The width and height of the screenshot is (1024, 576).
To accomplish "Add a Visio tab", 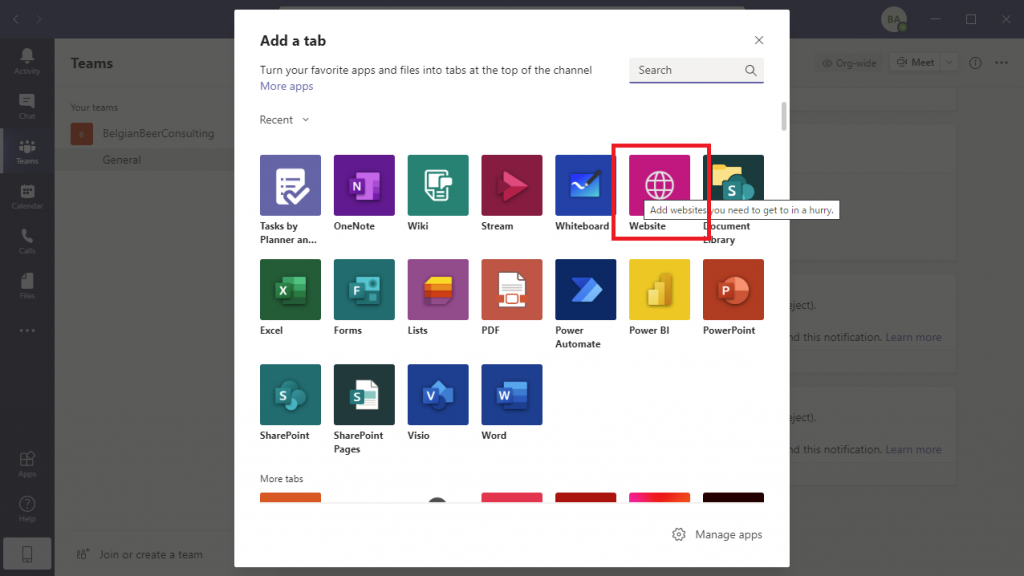I will (438, 394).
